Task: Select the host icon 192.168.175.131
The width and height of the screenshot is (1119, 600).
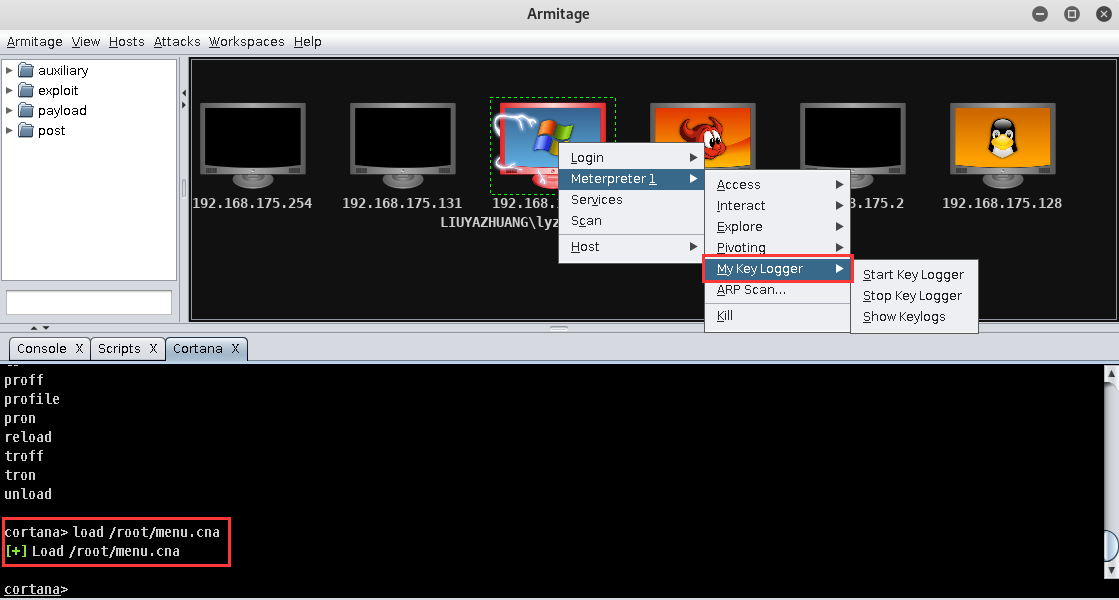Action: [x=402, y=145]
